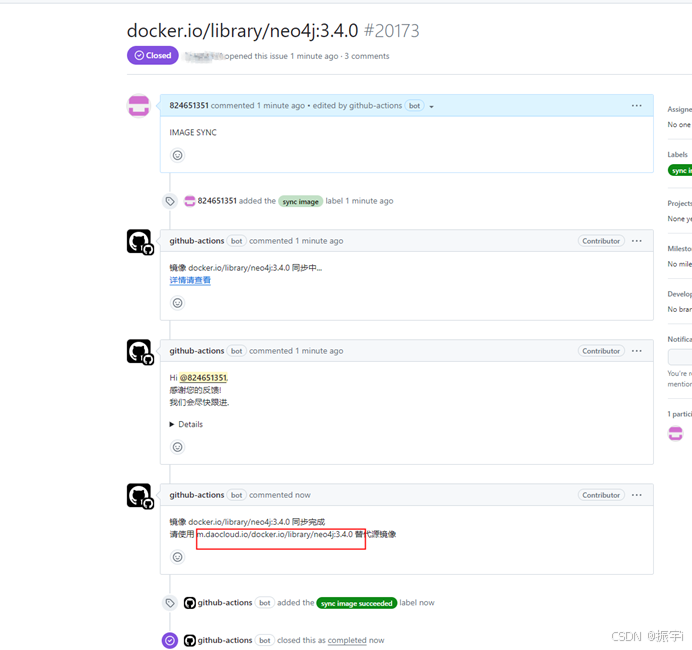Expand the edited-by dropdown arrow in first comment
692x650 pixels.
pyautogui.click(x=431, y=106)
